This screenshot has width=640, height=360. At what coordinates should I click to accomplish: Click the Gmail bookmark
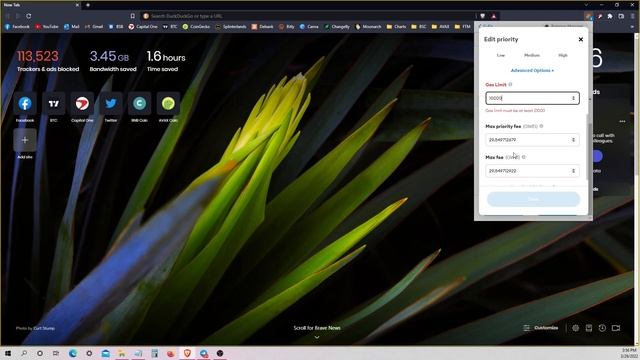pos(94,27)
